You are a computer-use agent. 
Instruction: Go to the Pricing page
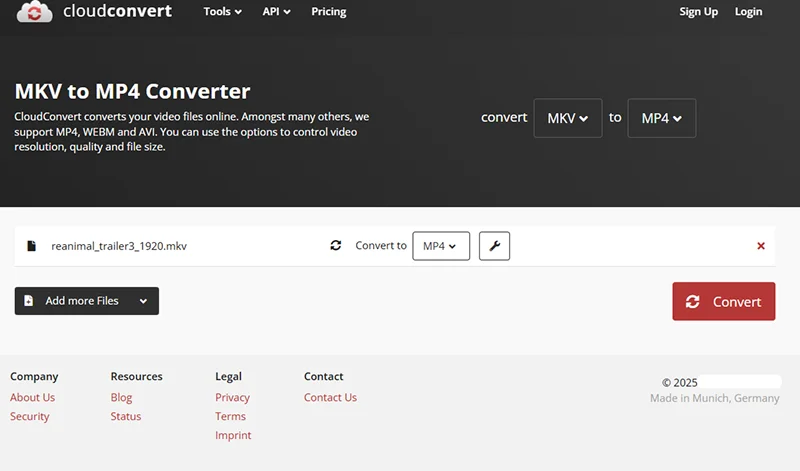tap(329, 11)
